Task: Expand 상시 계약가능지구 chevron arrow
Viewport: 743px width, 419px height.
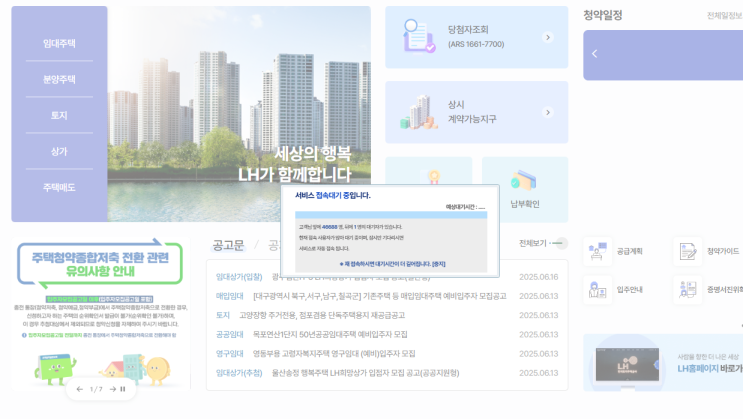Action: [548, 112]
